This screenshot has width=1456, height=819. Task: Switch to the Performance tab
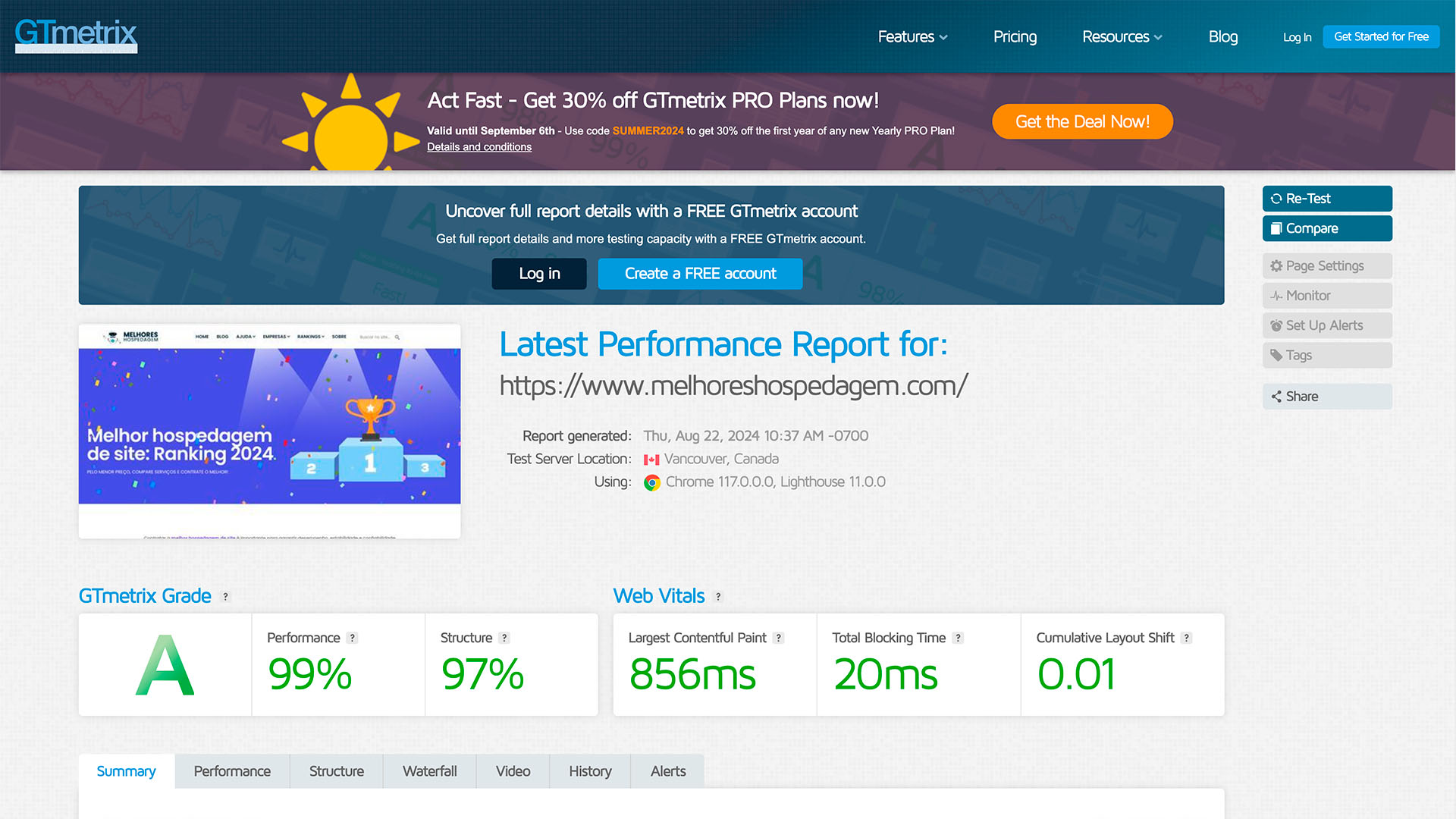coord(232,771)
